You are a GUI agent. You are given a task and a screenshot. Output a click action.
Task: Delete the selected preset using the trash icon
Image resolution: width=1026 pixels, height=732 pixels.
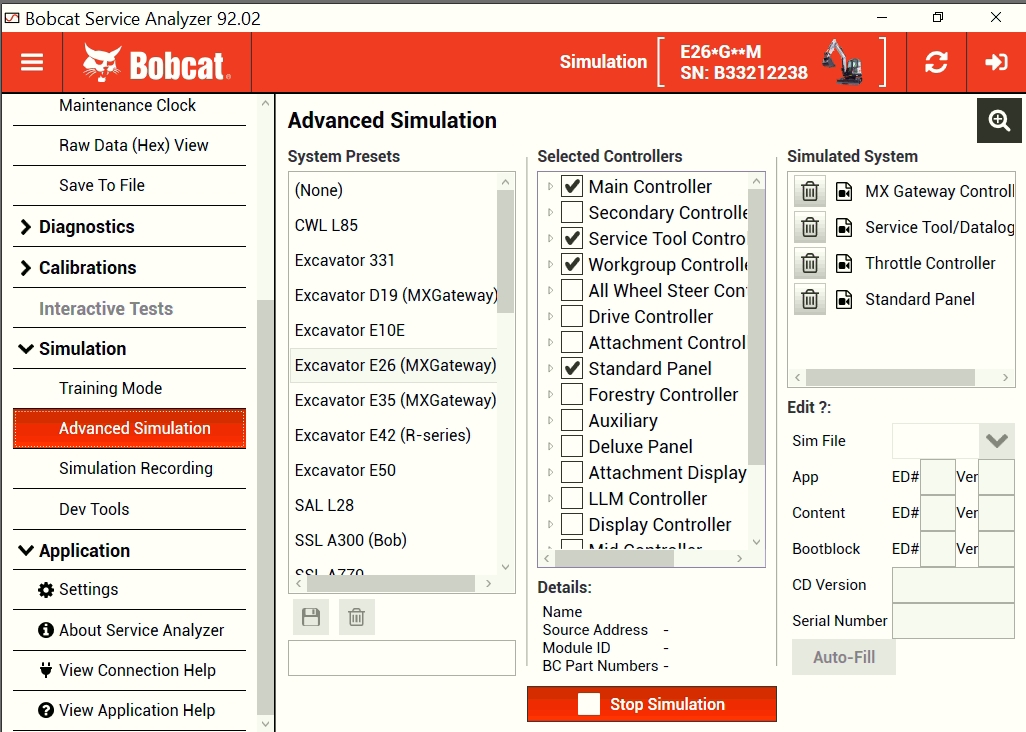[x=355, y=616]
